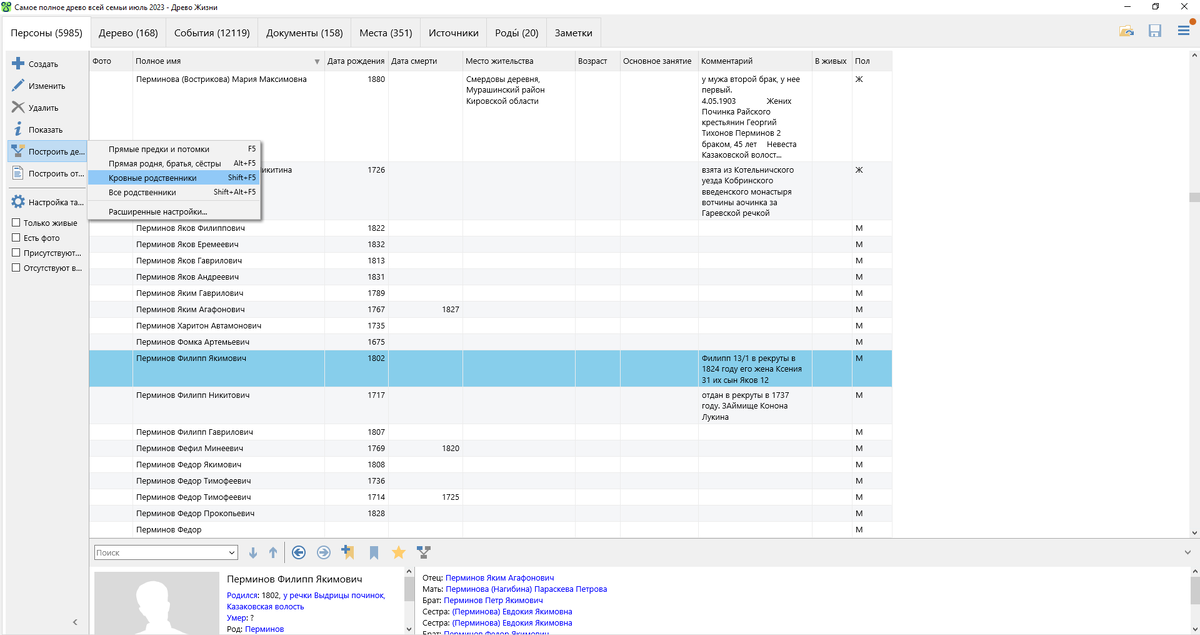Open the Заметки tab
This screenshot has height=635, width=1200.
[575, 33]
